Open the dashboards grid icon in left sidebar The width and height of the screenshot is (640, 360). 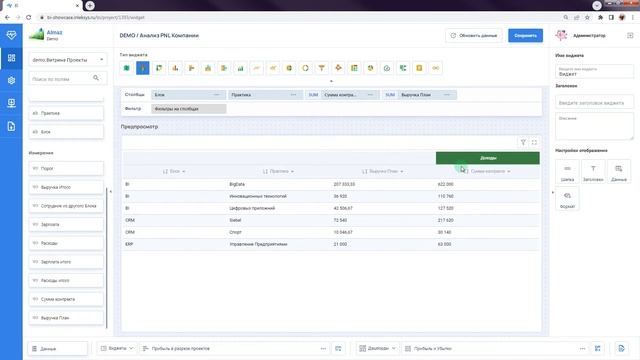tap(11, 58)
